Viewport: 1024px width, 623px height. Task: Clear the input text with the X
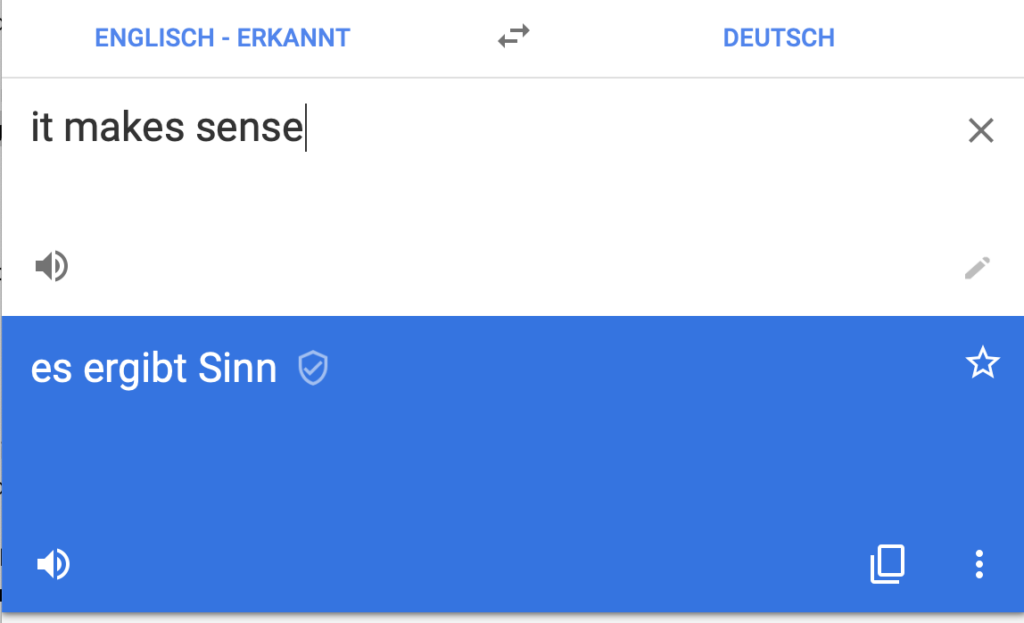click(980, 131)
